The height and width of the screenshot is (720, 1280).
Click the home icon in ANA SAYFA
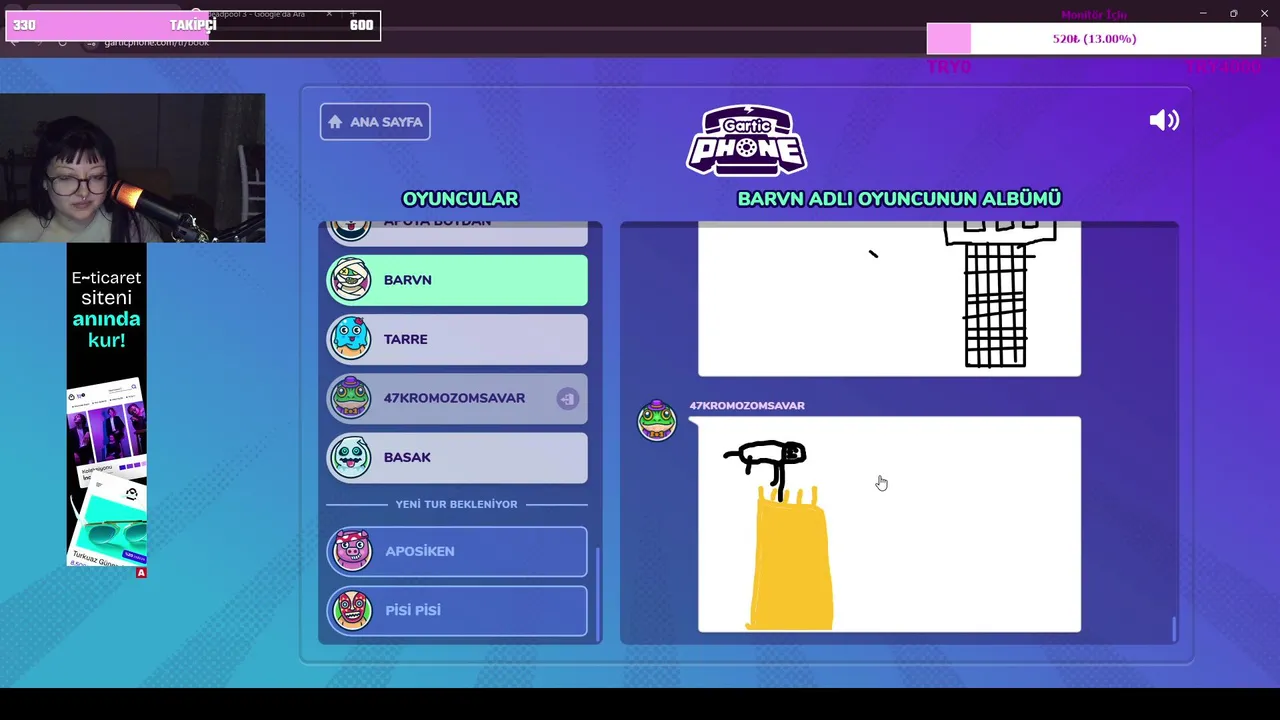[x=335, y=122]
